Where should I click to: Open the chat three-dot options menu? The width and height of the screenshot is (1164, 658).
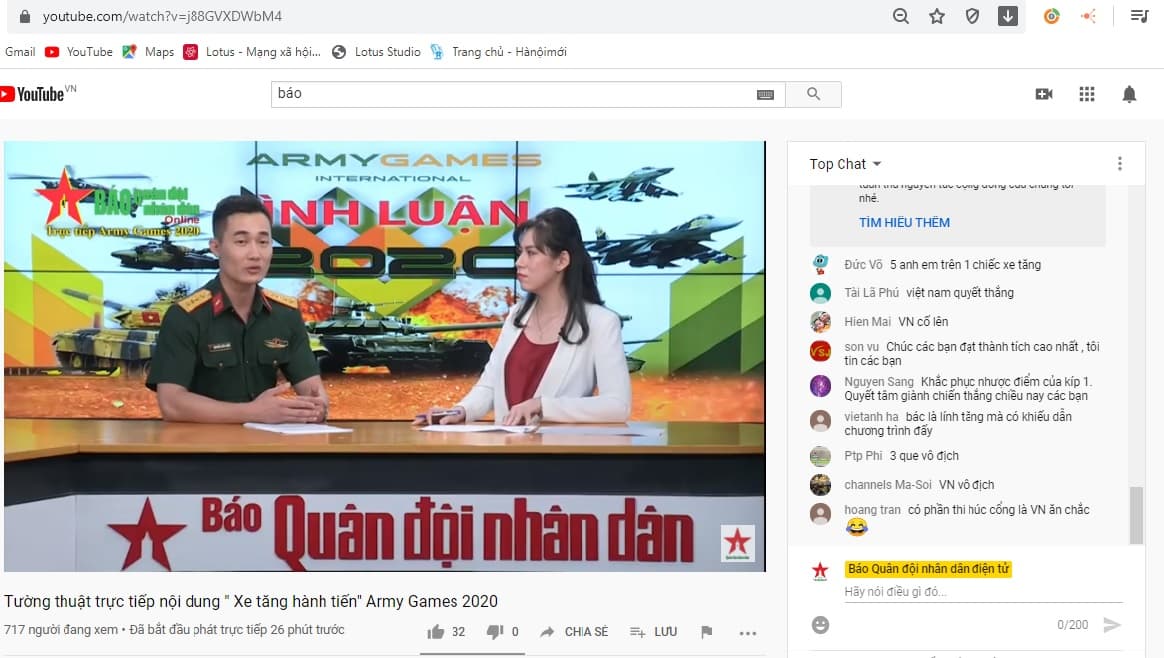(x=1119, y=164)
